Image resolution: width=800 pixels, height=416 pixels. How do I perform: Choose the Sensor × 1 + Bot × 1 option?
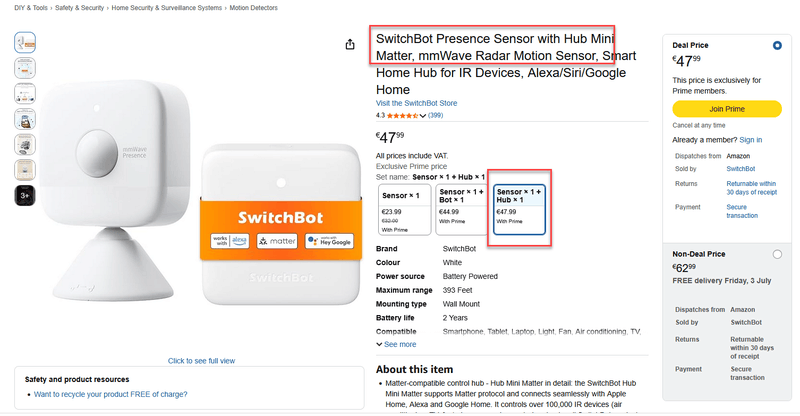(461, 210)
